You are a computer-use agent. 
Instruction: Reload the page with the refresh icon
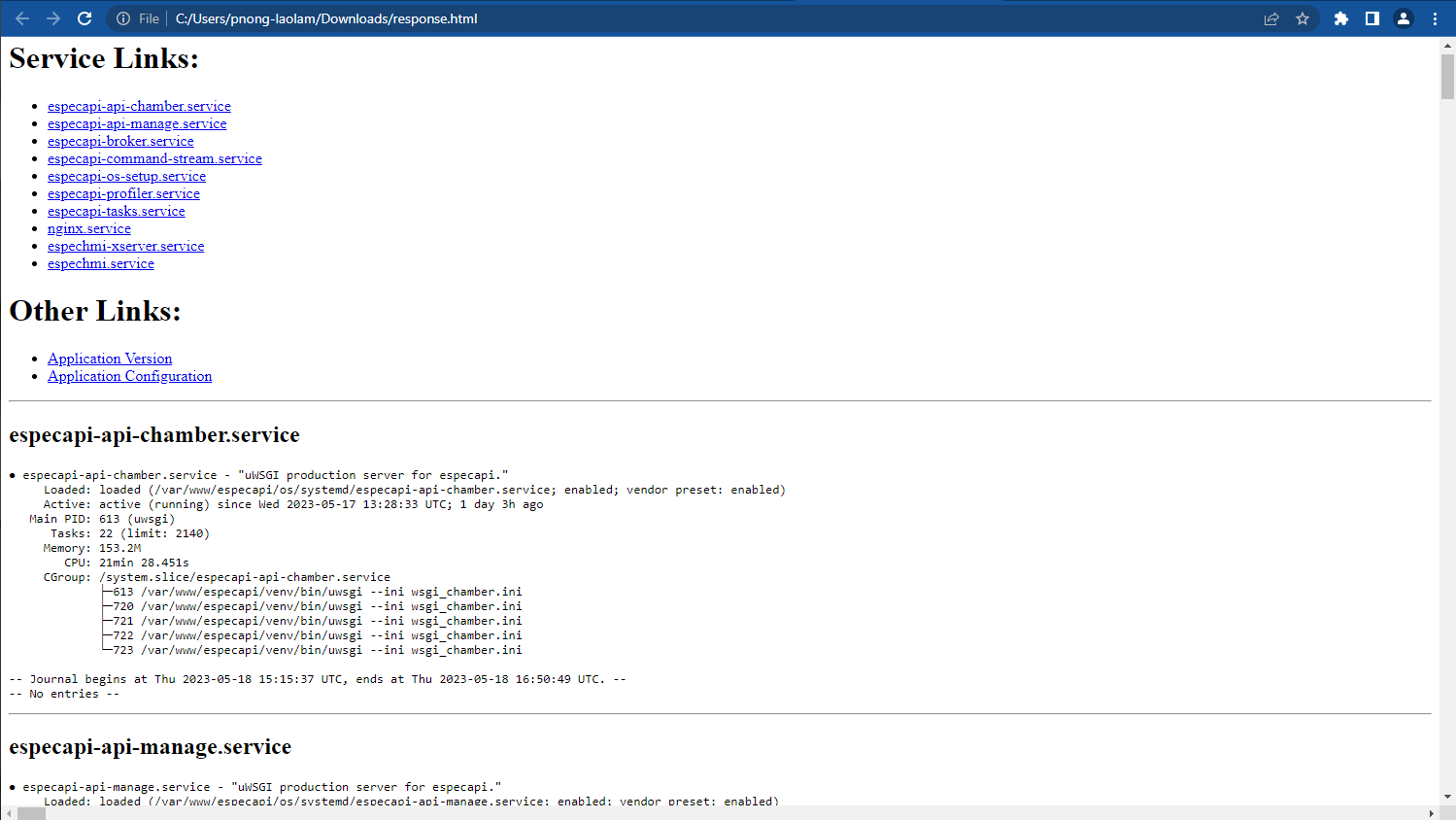pos(85,18)
